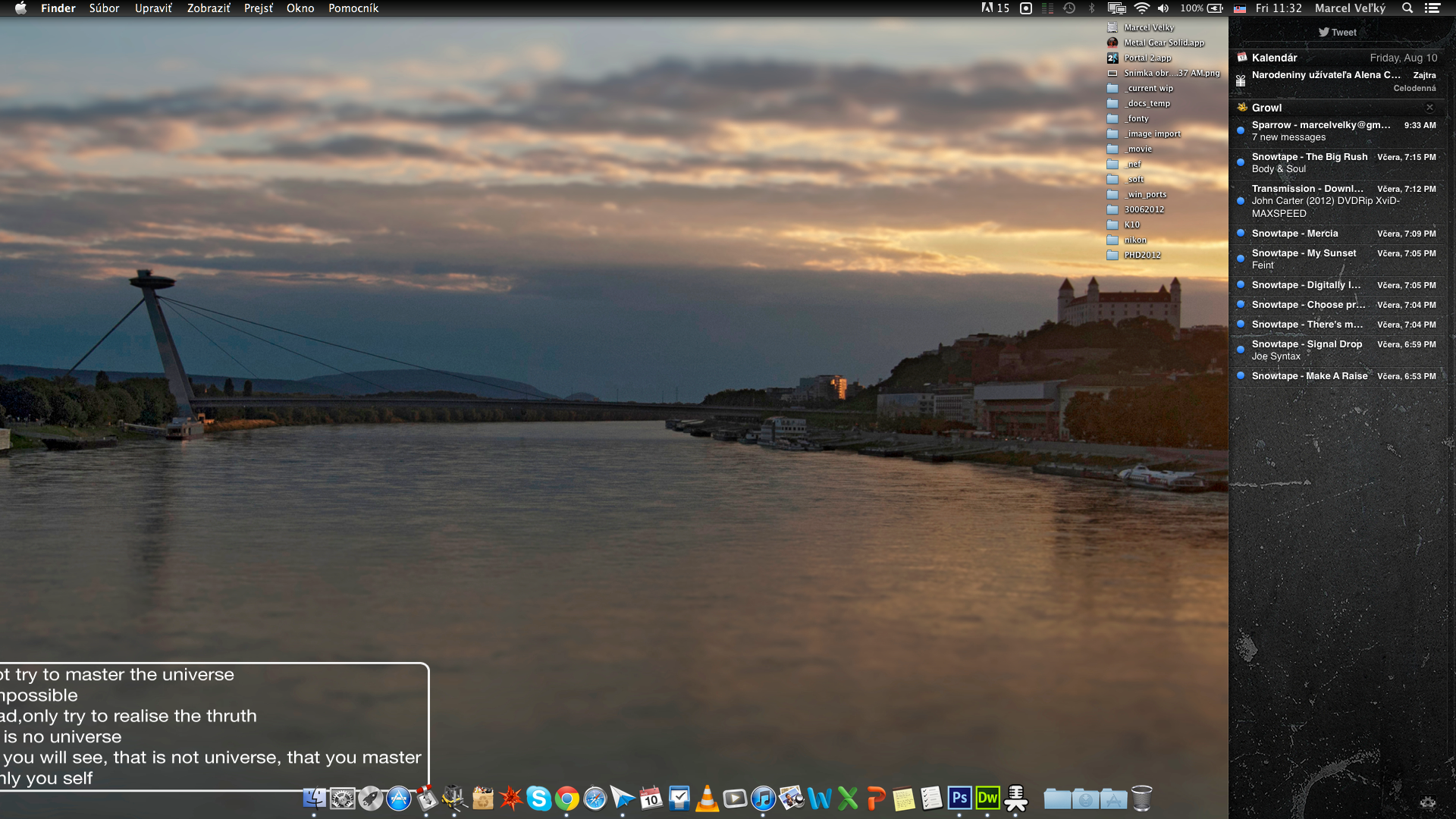The image size is (1456, 819).
Task: Open the Marcel Veľký user menu
Action: (x=1350, y=8)
